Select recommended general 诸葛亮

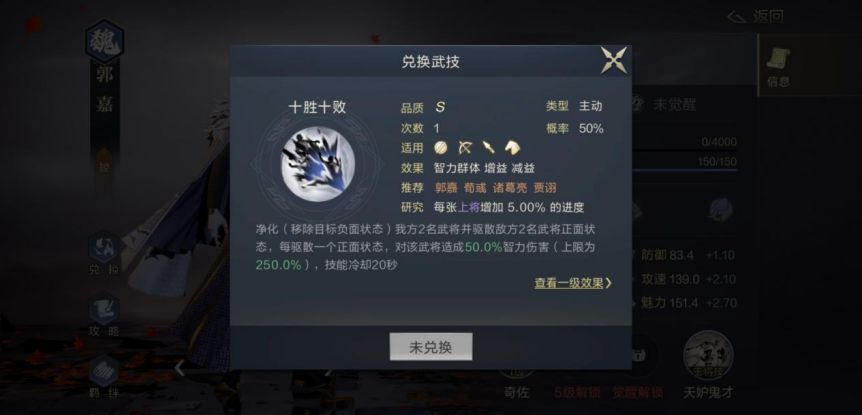pos(510,188)
